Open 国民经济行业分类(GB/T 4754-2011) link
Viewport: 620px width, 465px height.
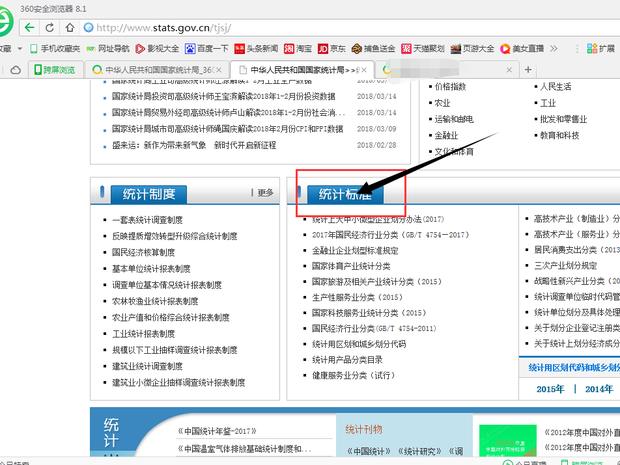[x=374, y=329]
